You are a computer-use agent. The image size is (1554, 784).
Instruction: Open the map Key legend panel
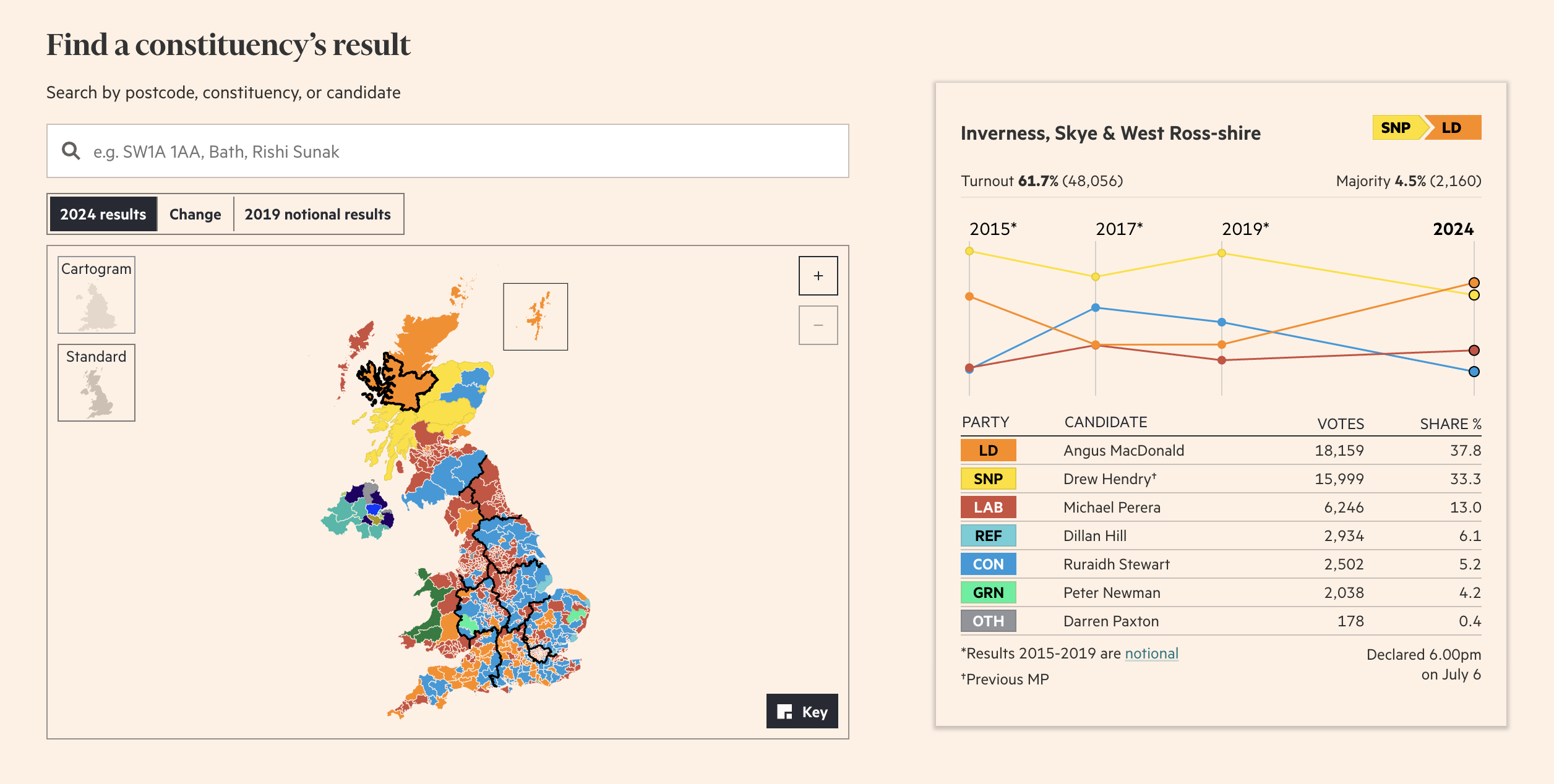(x=804, y=713)
